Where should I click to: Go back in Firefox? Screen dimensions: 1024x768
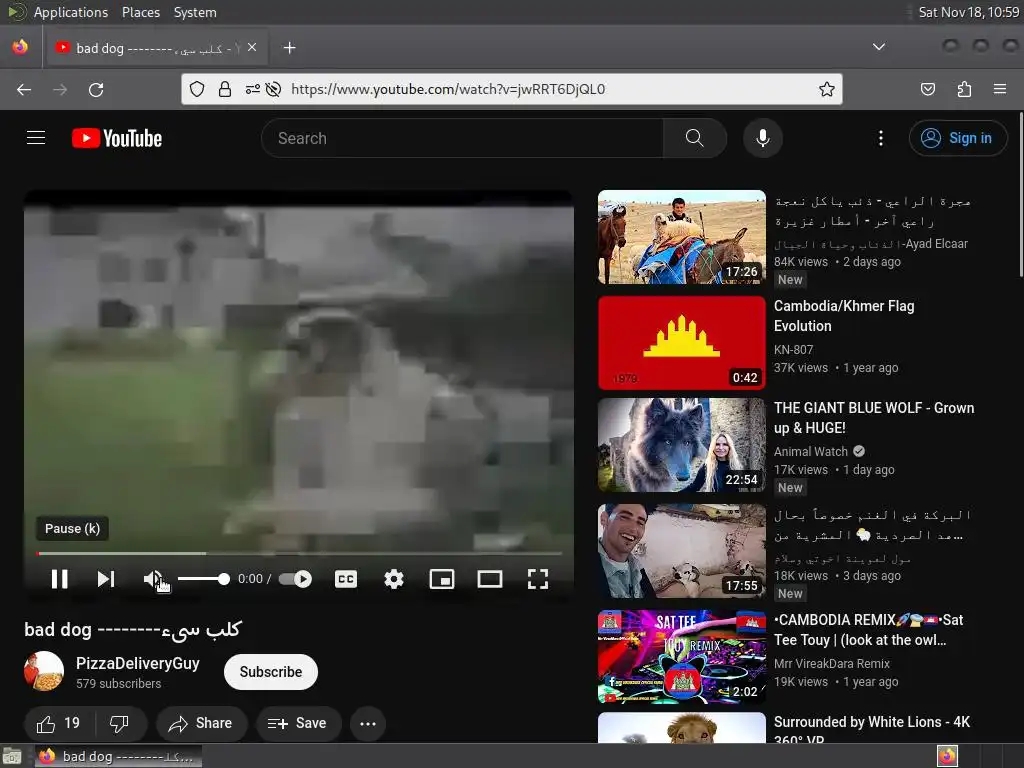tap(24, 89)
